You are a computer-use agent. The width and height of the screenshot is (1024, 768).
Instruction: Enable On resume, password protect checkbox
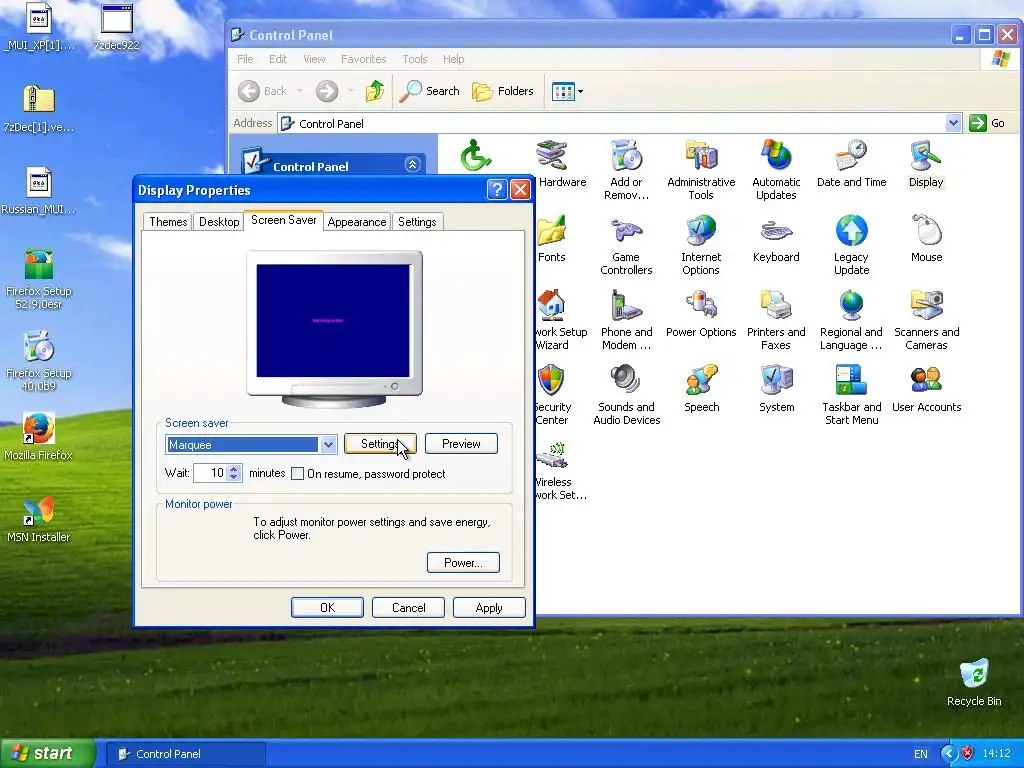pos(297,473)
